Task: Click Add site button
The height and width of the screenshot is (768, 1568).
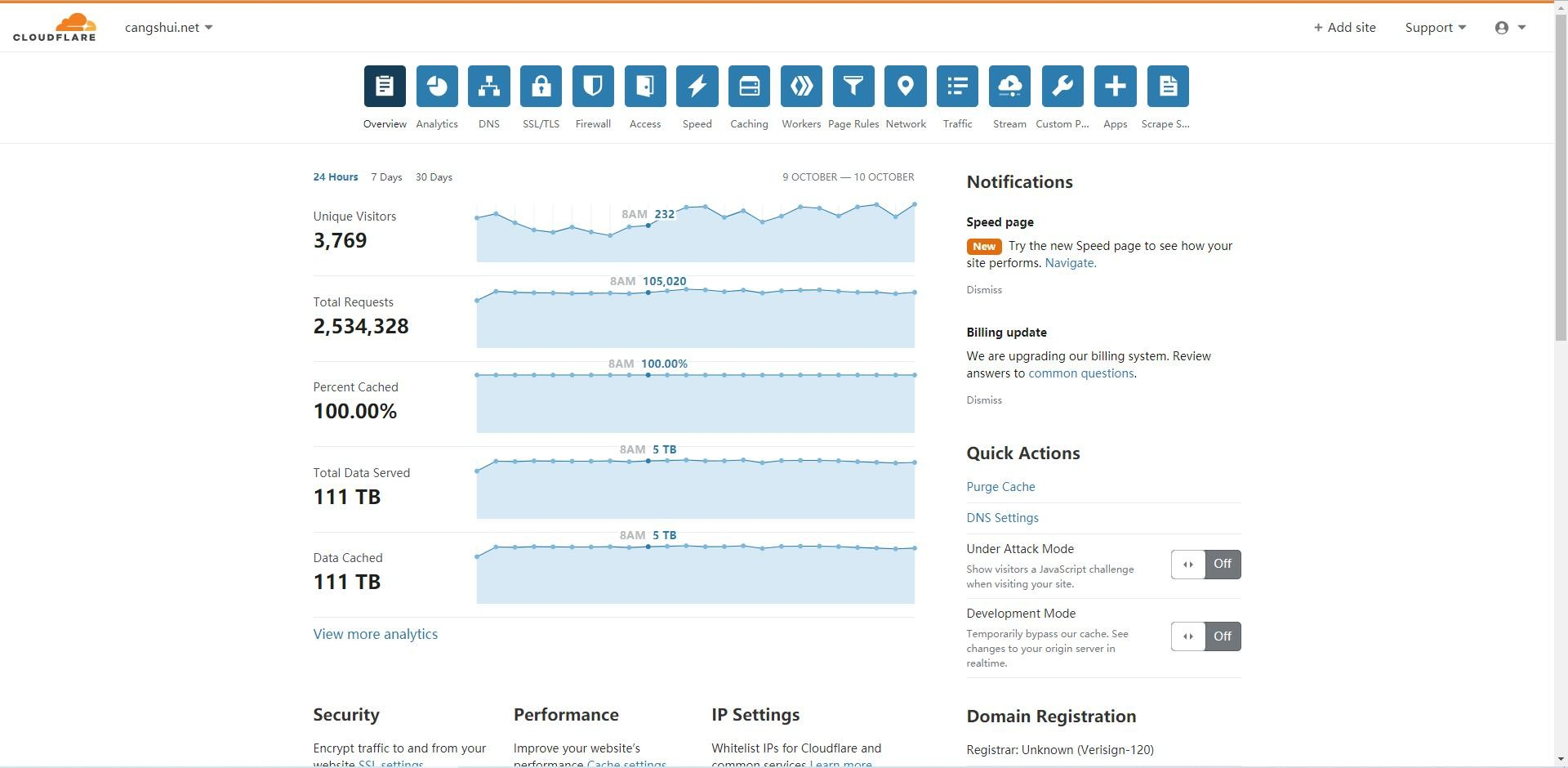Action: [1344, 27]
